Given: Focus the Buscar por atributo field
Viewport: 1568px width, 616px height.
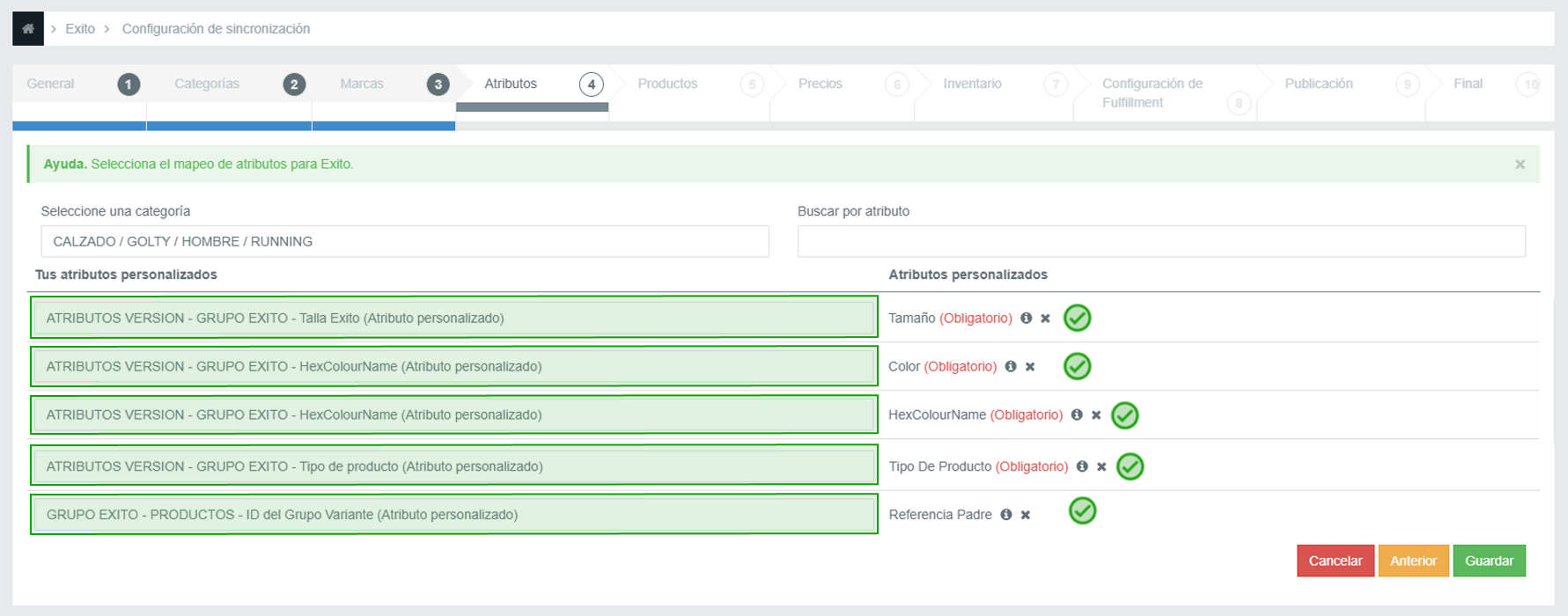Looking at the screenshot, I should click(1161, 241).
